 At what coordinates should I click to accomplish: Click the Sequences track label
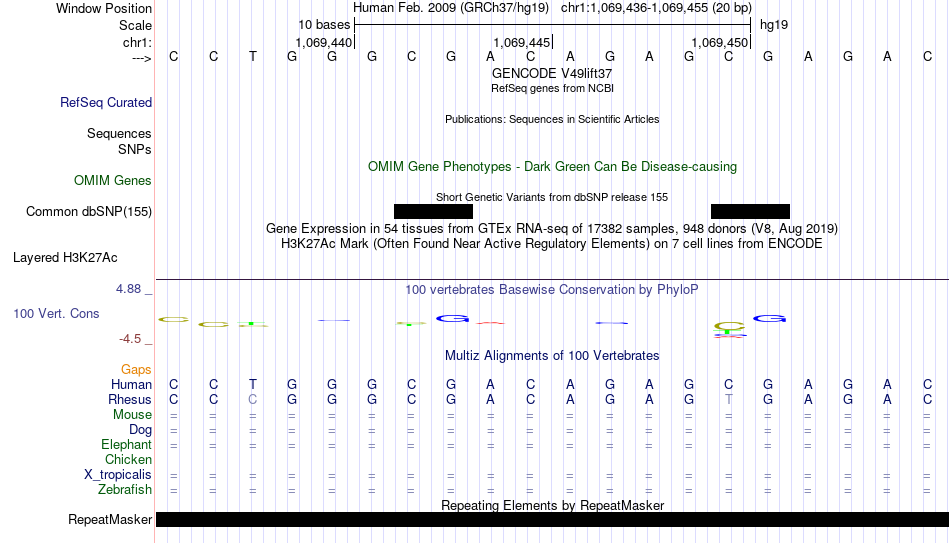[x=119, y=133]
